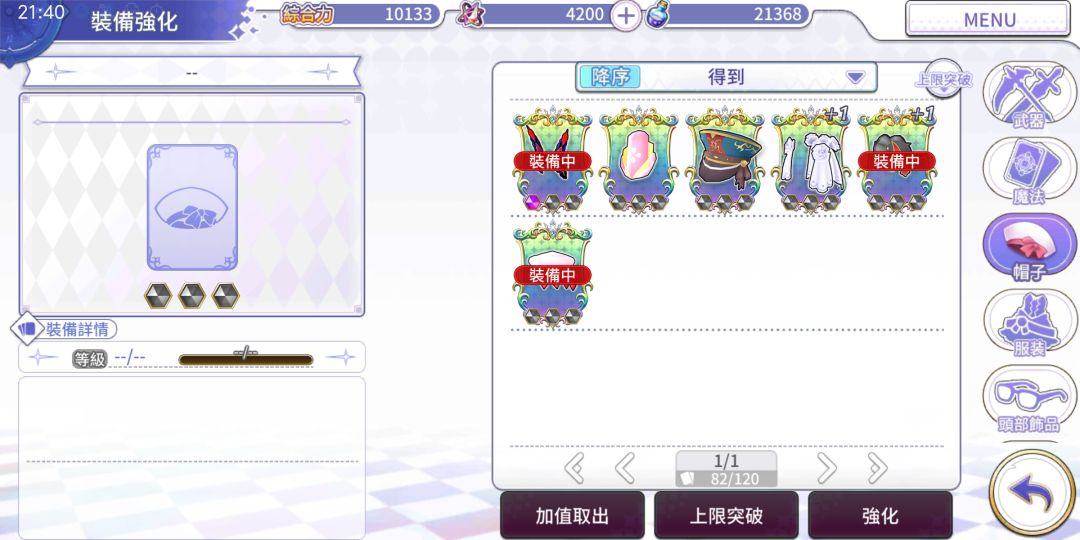Select the 帽子 hat category

click(1029, 247)
